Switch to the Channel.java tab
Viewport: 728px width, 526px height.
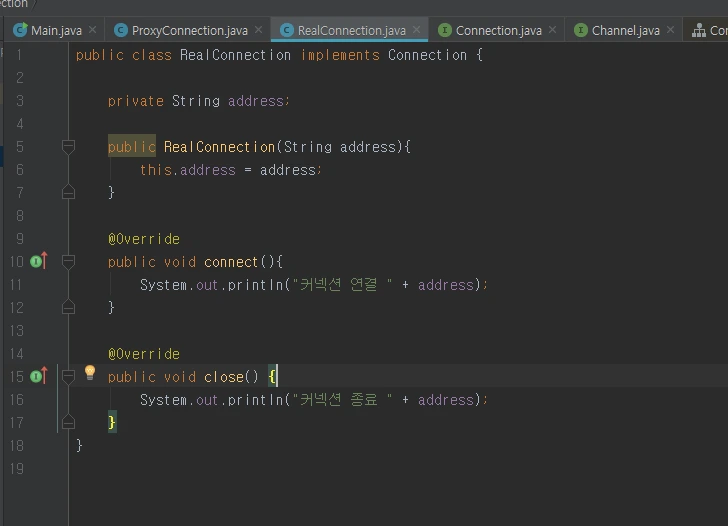625,31
